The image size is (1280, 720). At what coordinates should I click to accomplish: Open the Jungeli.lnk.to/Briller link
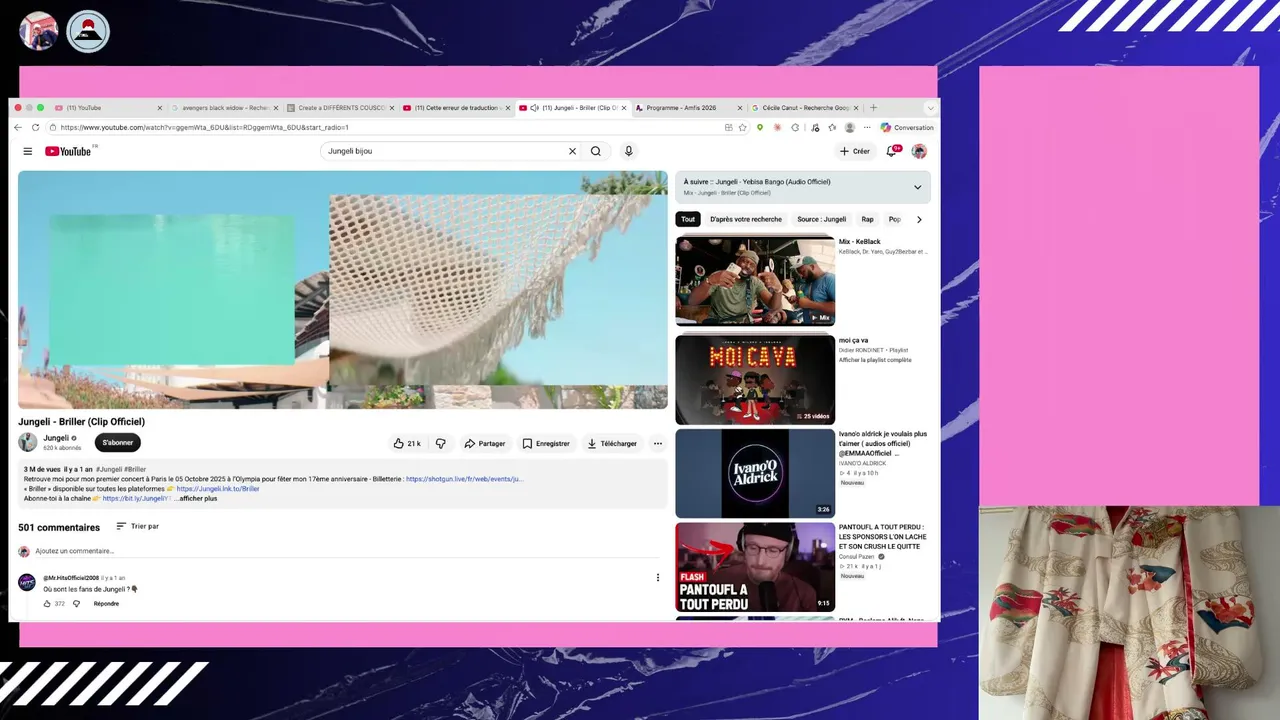pos(218,489)
